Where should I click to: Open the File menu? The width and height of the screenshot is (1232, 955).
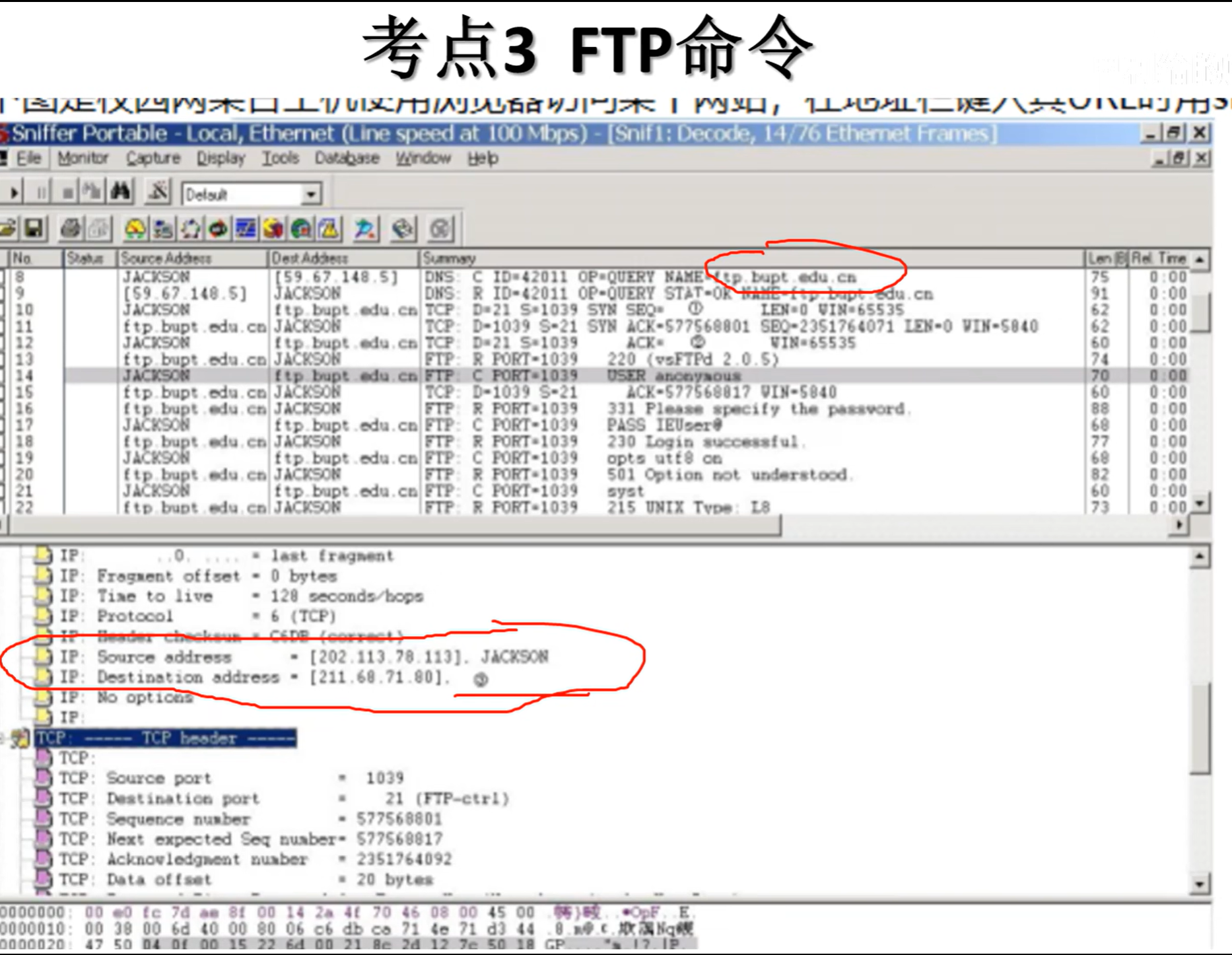click(x=28, y=159)
